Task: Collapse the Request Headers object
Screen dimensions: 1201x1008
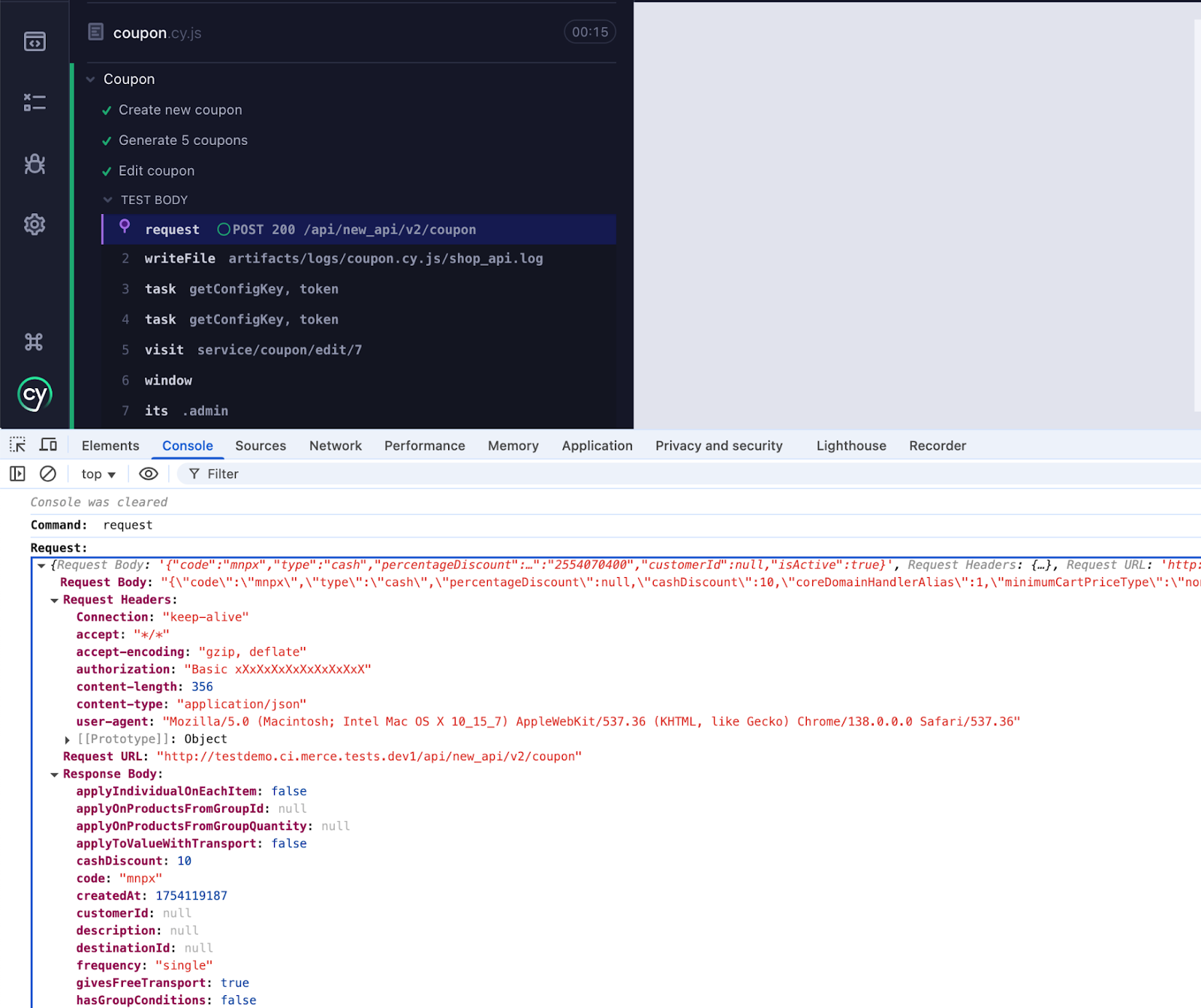Action: pos(55,600)
